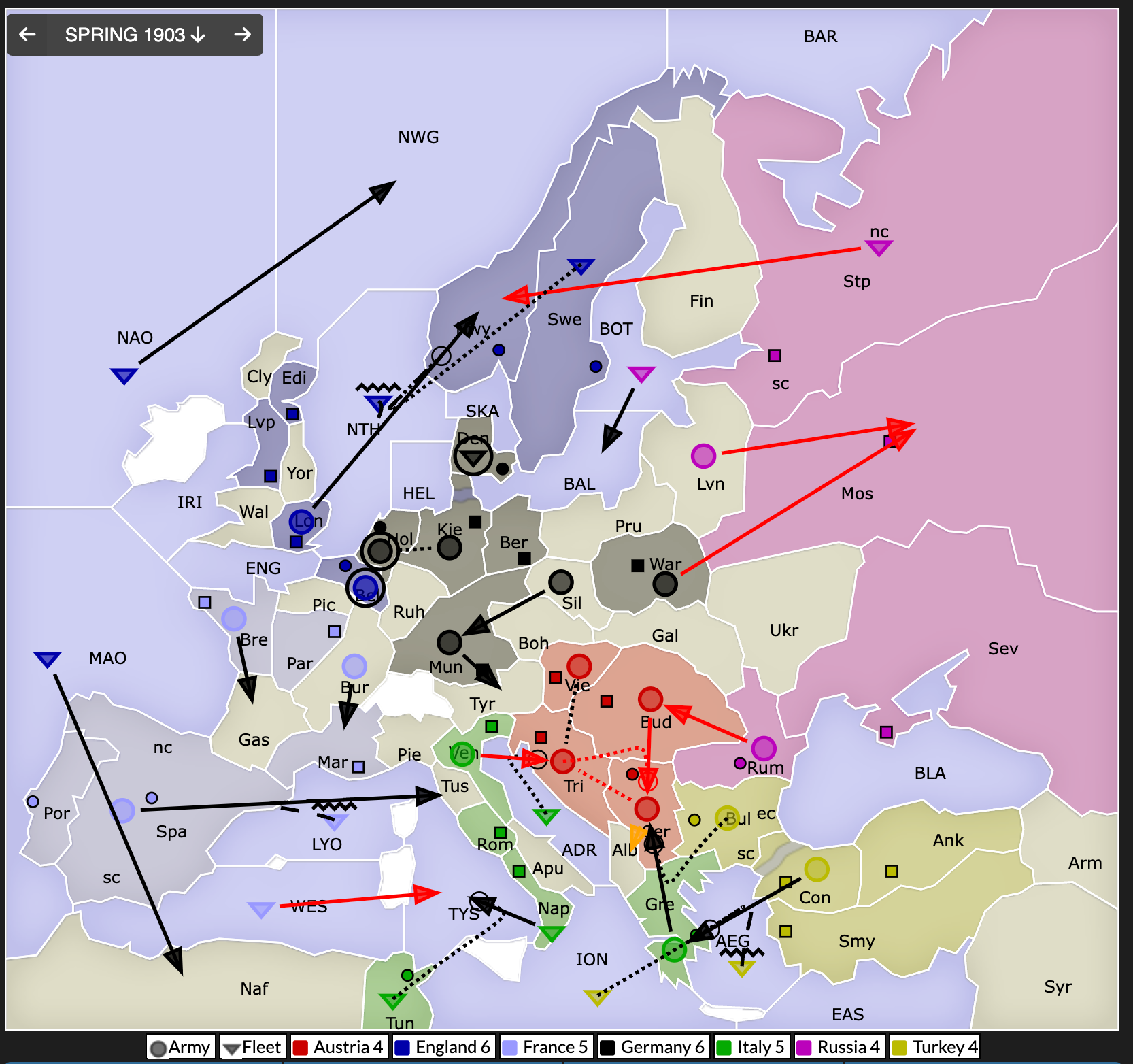Image resolution: width=1133 pixels, height=1064 pixels.
Task: Select the Italian fleet at Naples
Action: click(551, 933)
